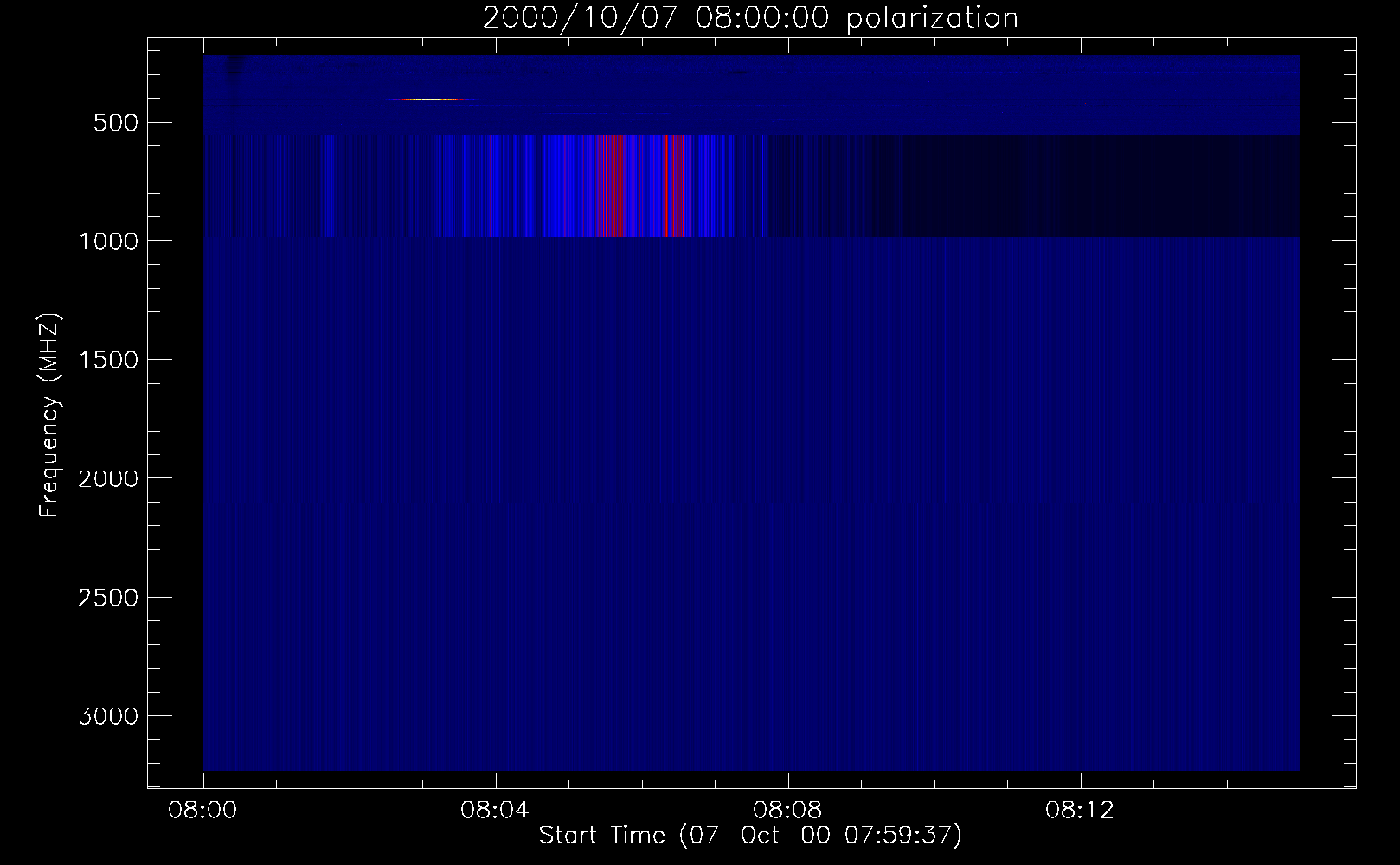Click the 08:04 time tick label
This screenshot has height=865, width=1400.
[x=496, y=811]
